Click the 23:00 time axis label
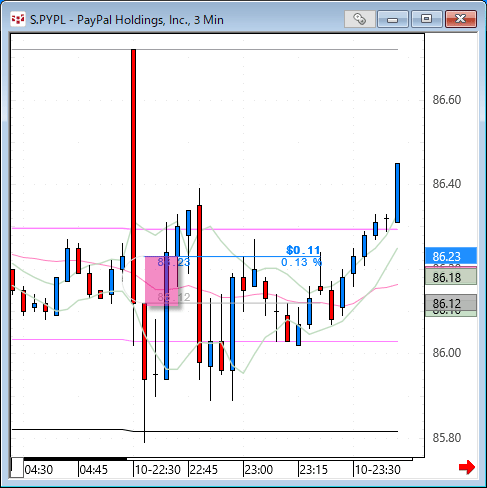487x488 pixels. pos(259,470)
